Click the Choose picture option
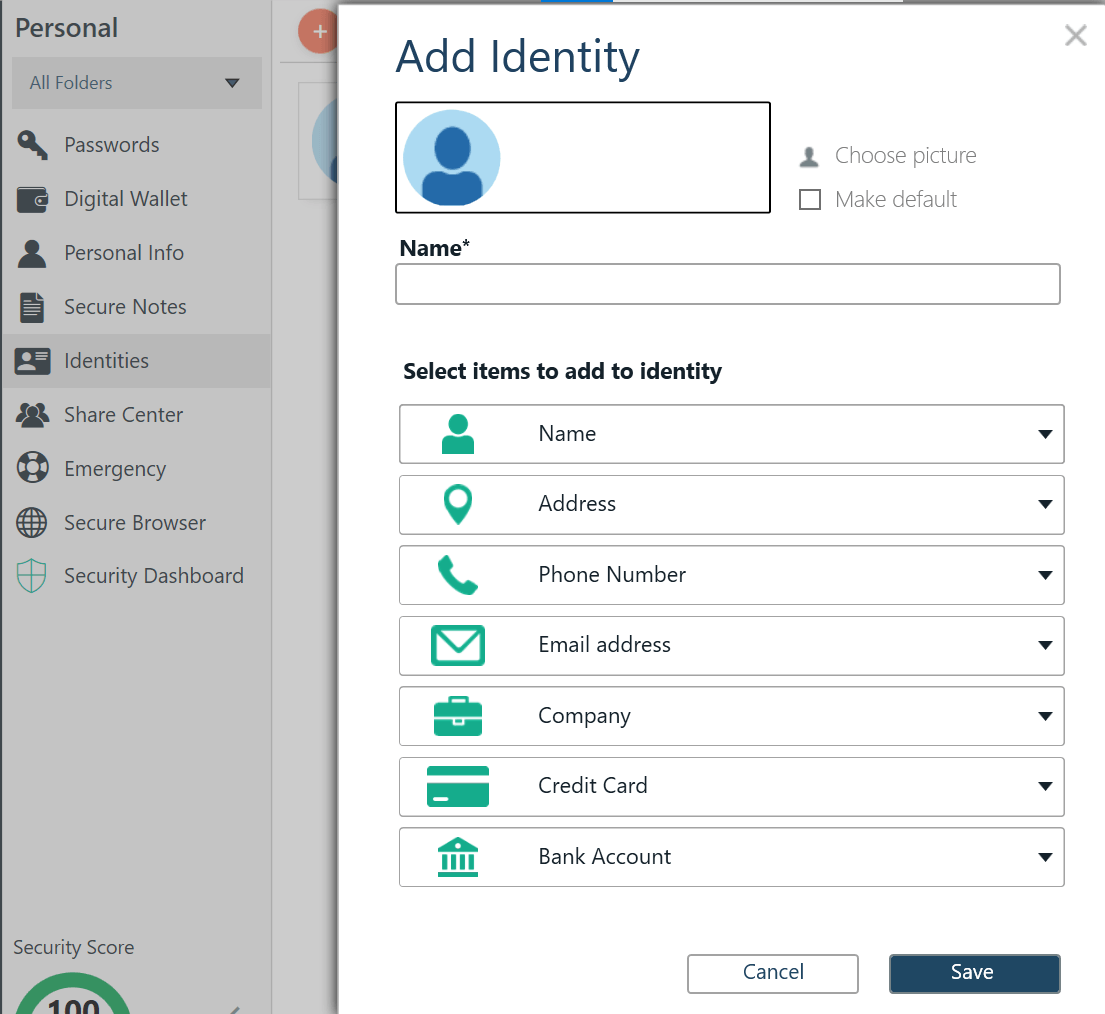The width and height of the screenshot is (1105, 1014). pyautogui.click(x=905, y=155)
